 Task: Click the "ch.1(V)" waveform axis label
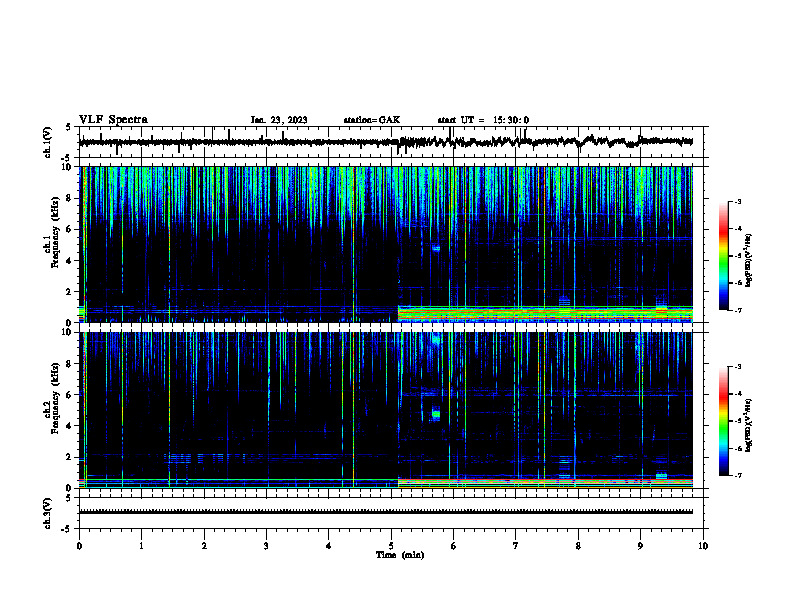[x=48, y=142]
